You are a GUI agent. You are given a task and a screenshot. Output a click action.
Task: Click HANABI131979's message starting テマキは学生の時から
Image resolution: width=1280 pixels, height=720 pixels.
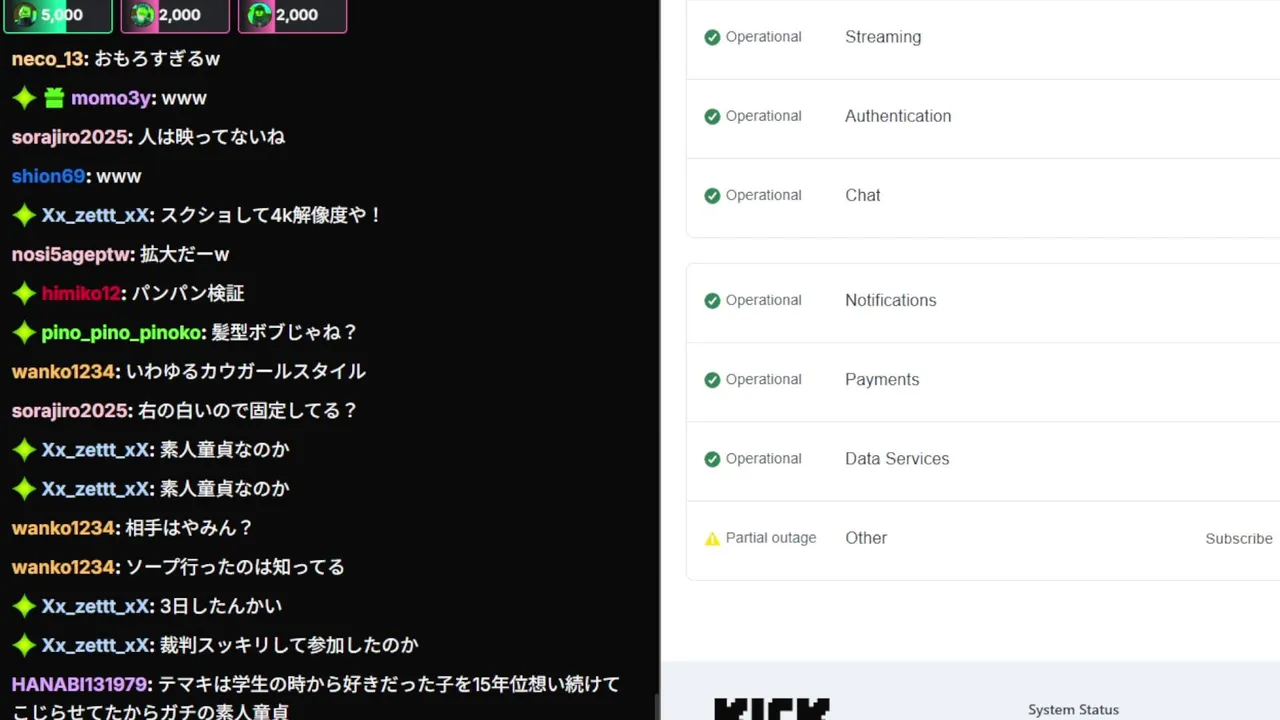click(316, 698)
